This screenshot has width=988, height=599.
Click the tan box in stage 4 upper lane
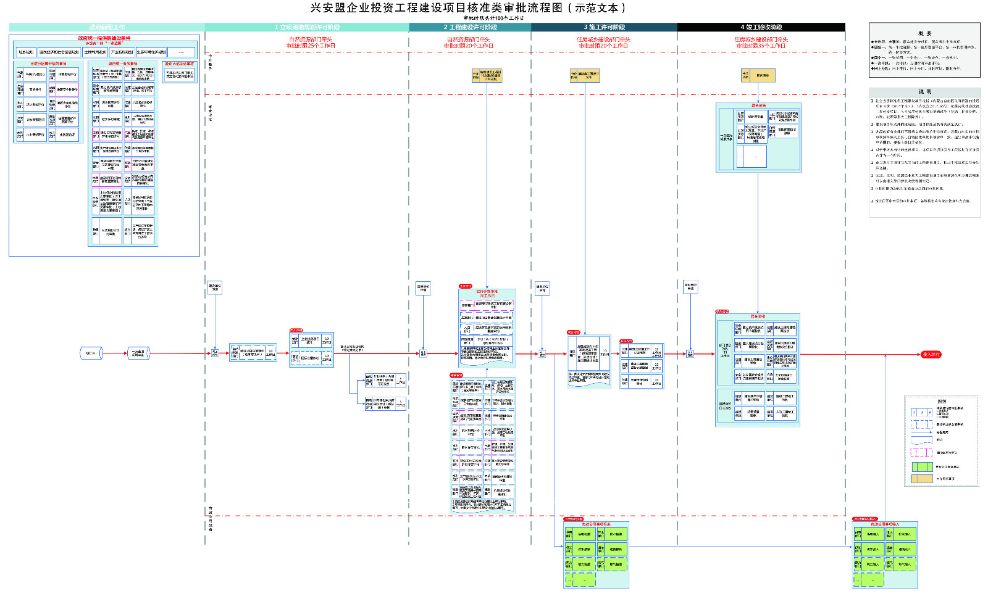coord(758,75)
